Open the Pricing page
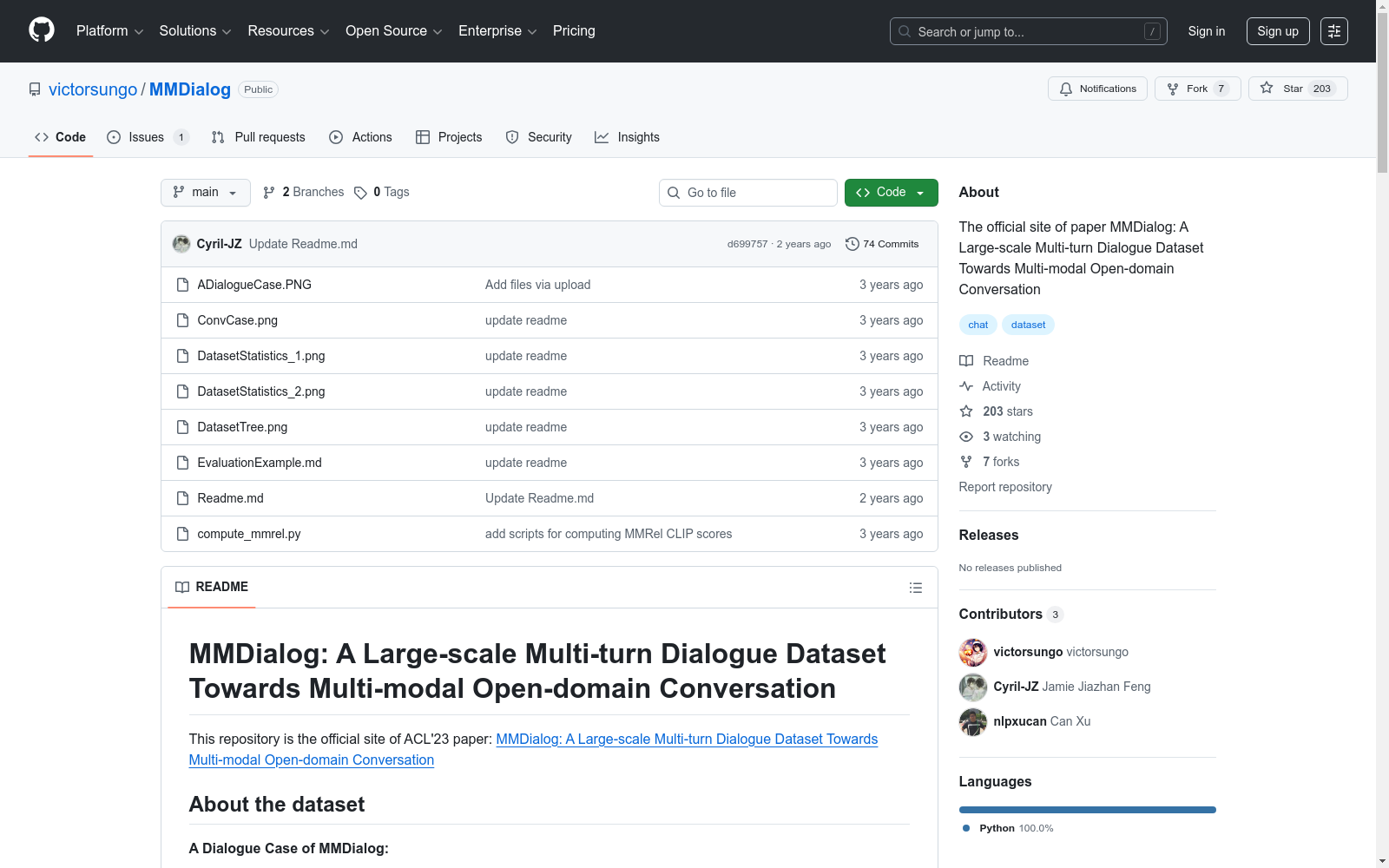This screenshot has height=868, width=1389. 574,31
